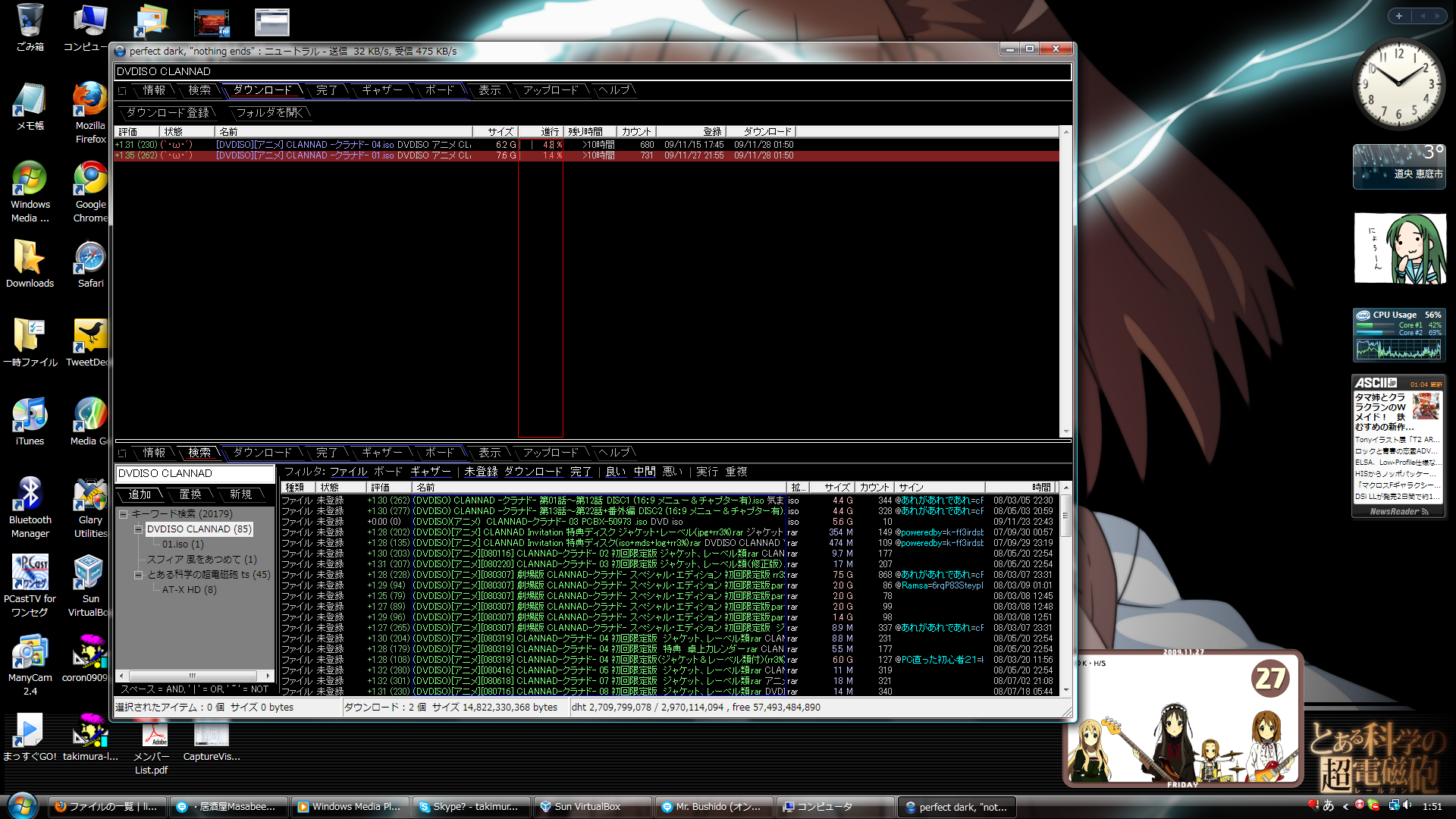
Task: Launch Mozilla Firefox from the desktop
Action: tap(90, 112)
